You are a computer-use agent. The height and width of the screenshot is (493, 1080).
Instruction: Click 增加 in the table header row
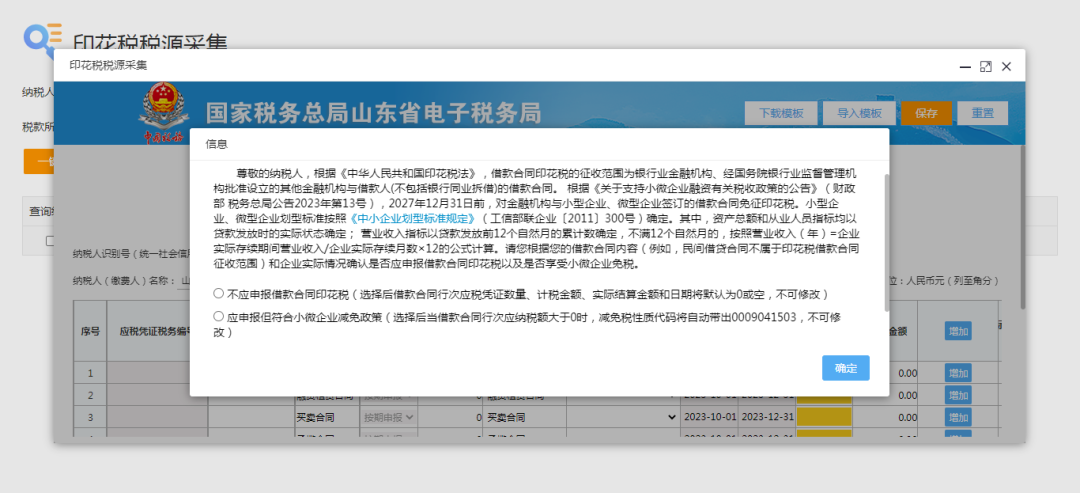(x=957, y=331)
